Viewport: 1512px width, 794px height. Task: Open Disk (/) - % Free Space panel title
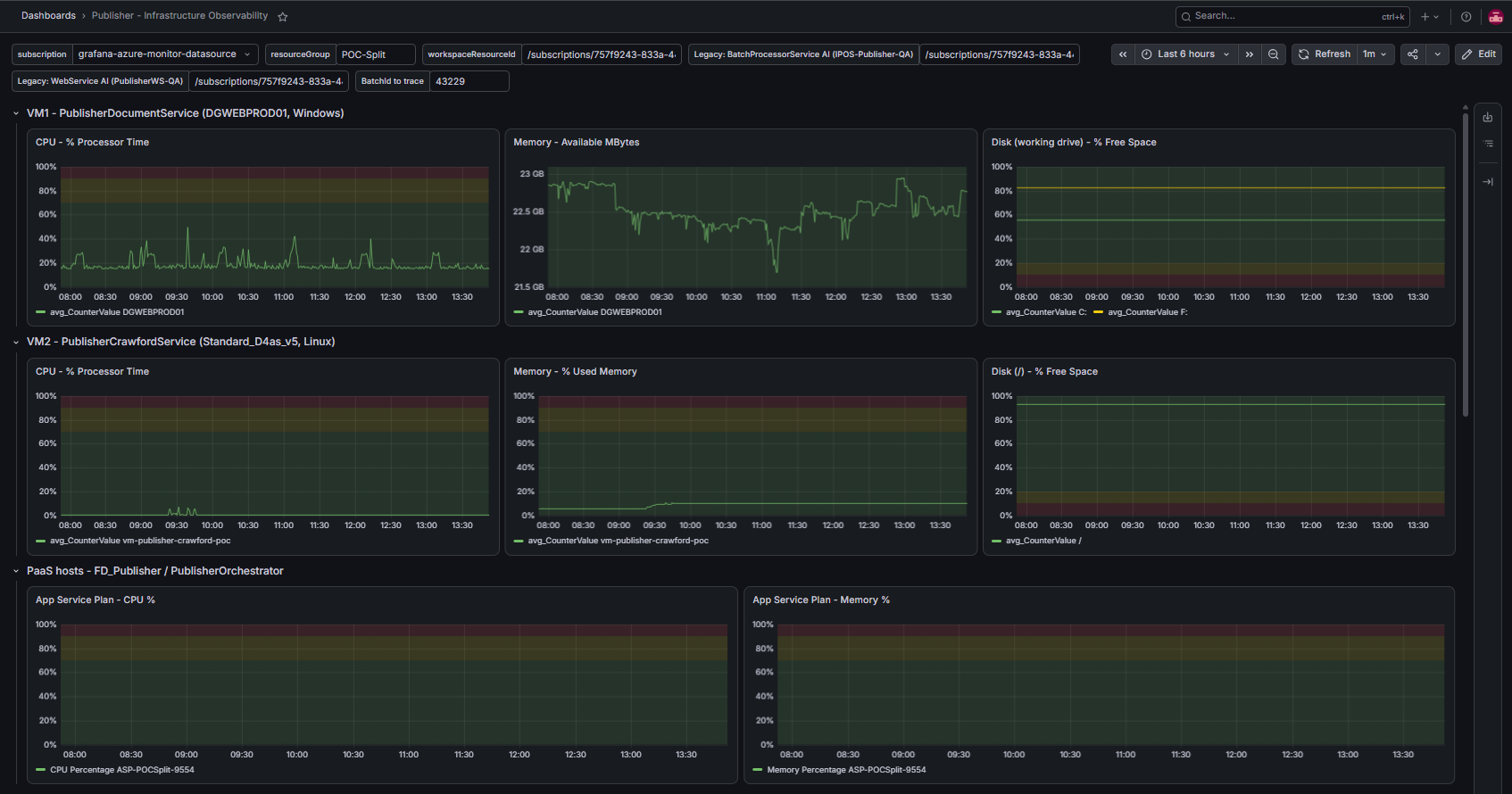[x=1044, y=372]
